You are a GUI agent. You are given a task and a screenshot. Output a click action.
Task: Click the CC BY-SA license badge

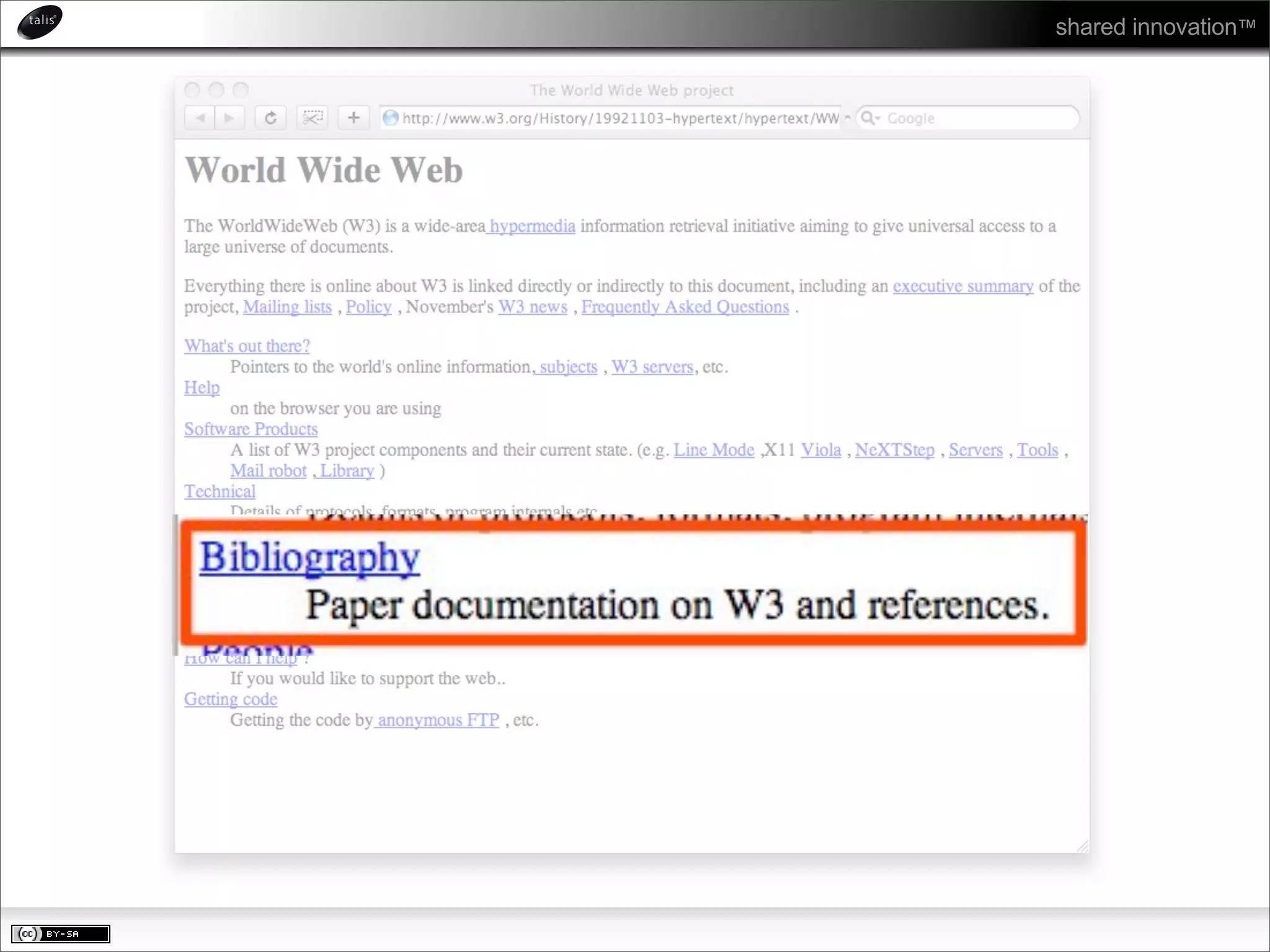pyautogui.click(x=61, y=933)
